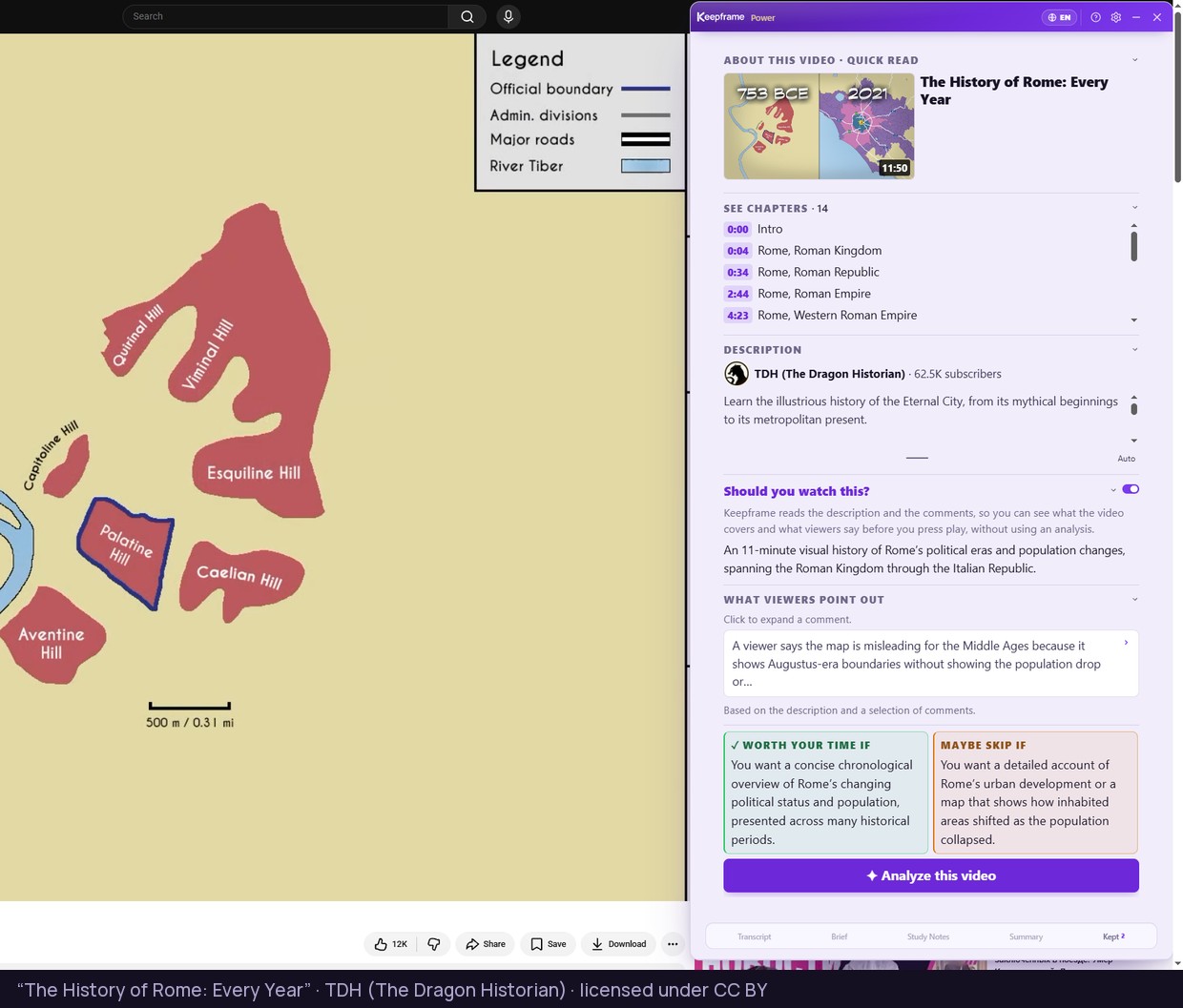Open the Transcript tab

click(754, 936)
